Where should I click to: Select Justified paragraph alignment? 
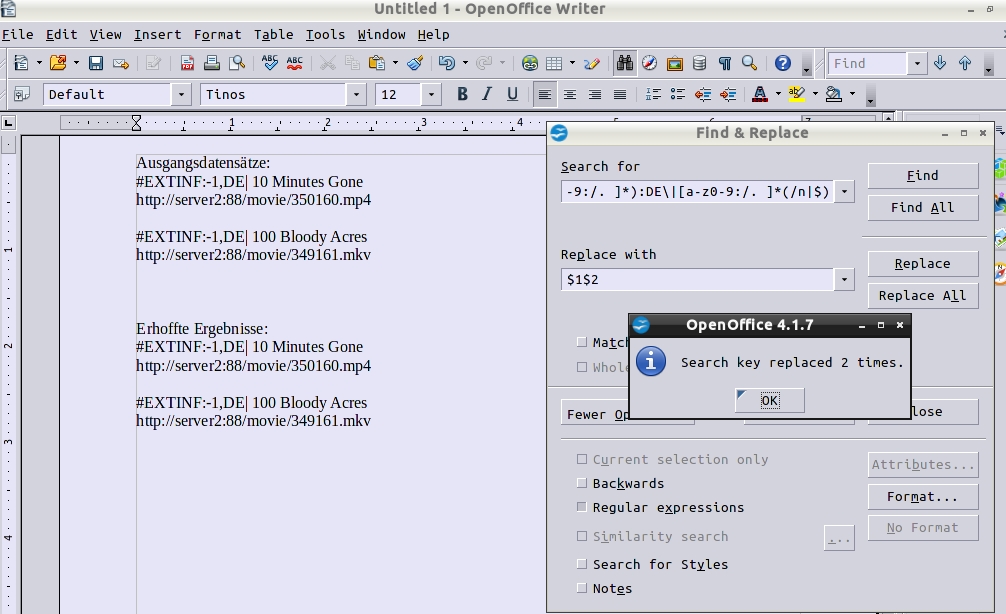[x=619, y=94]
